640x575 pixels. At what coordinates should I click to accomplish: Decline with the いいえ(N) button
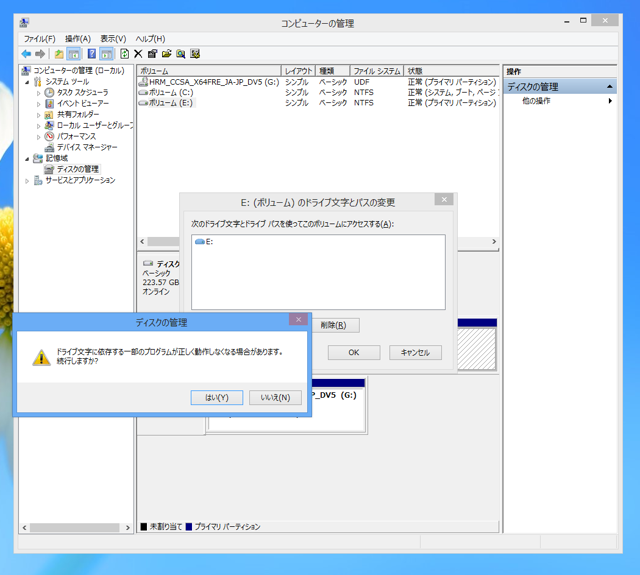(x=276, y=397)
